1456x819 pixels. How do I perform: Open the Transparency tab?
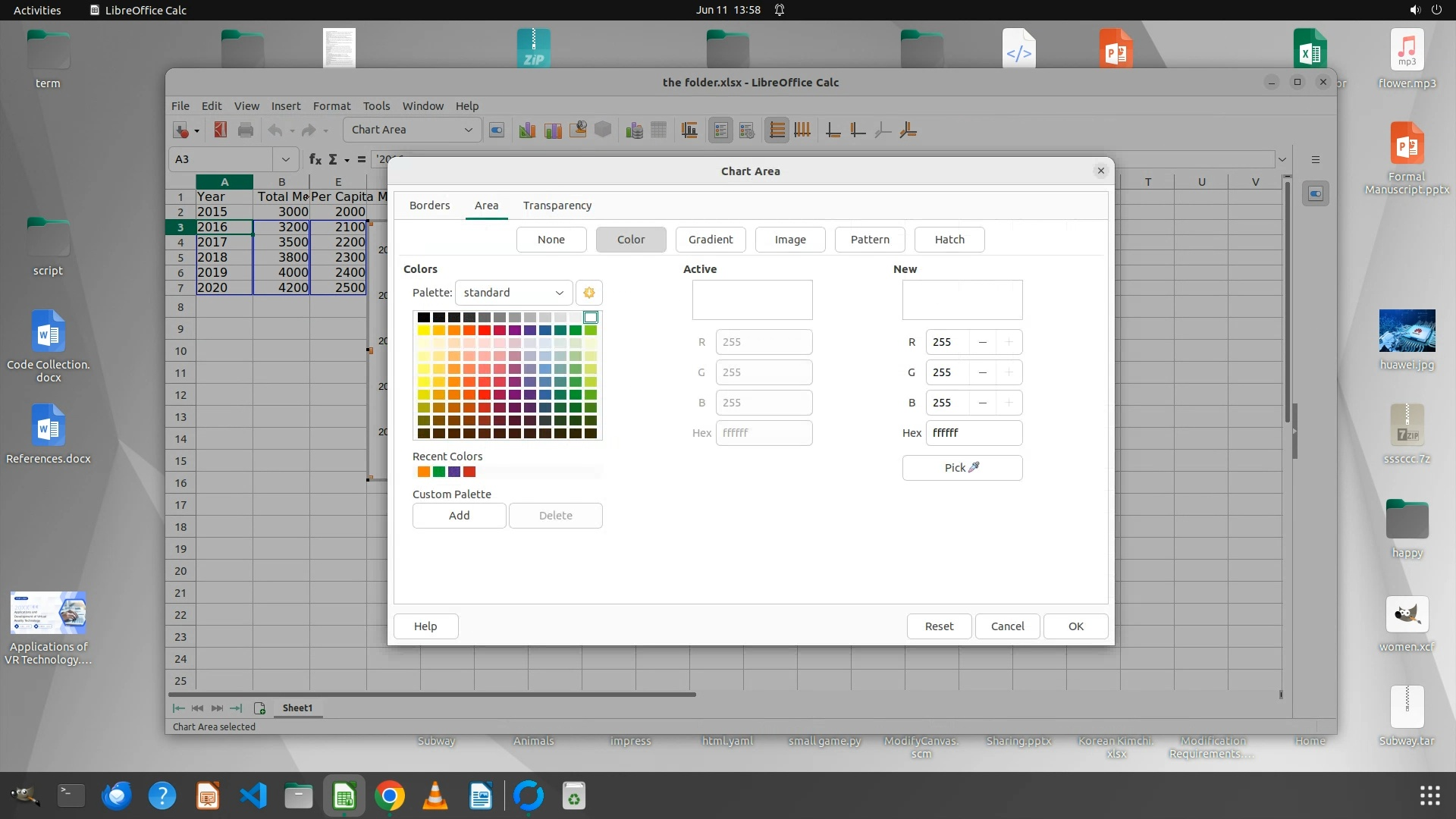pos(557,206)
